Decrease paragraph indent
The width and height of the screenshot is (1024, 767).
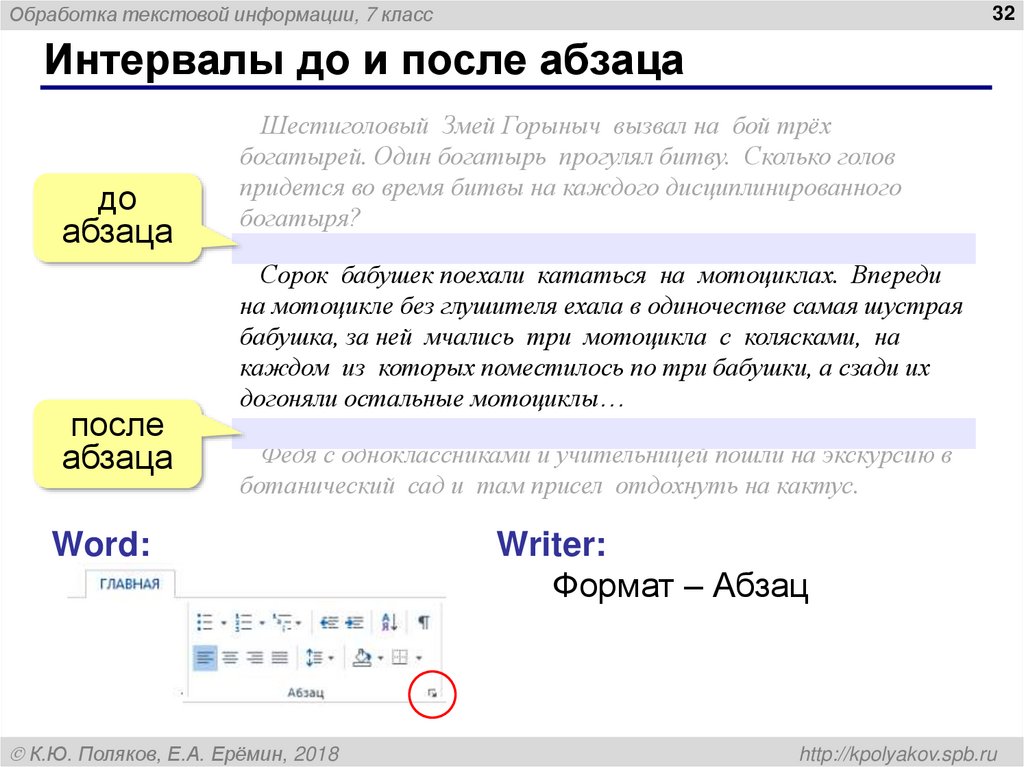point(329,623)
